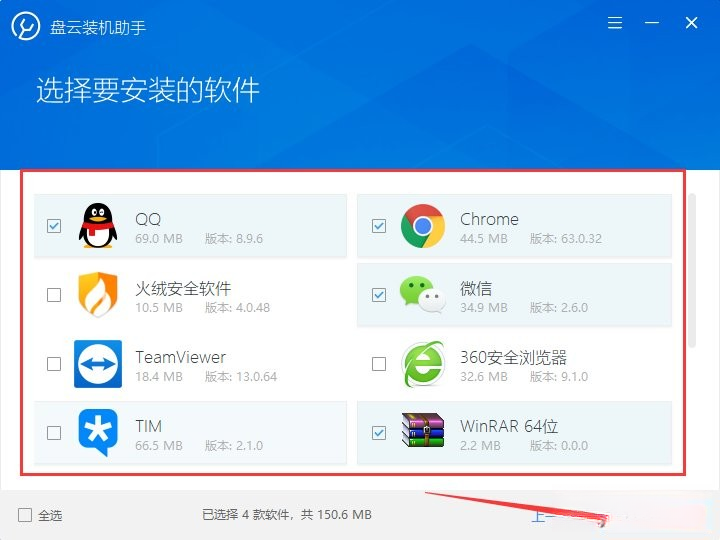Viewport: 720px width, 540px height.
Task: Click the 盘云装机助手 logo icon
Action: (x=26, y=26)
